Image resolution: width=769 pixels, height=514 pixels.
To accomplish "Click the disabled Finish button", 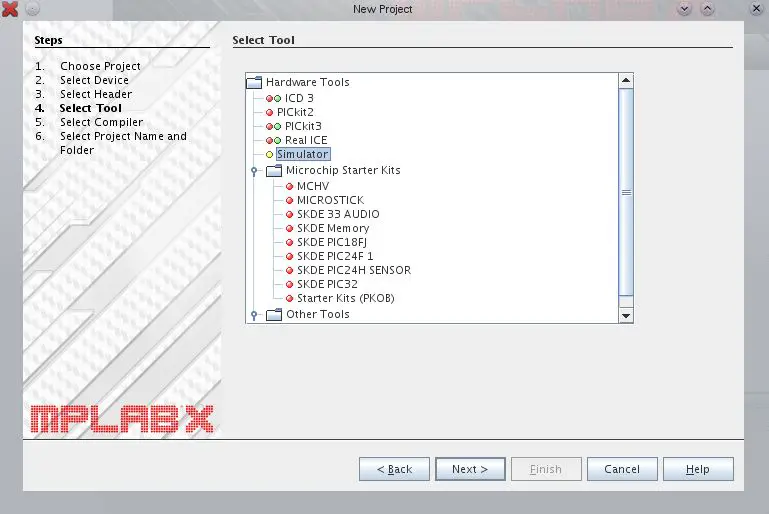I will (546, 469).
